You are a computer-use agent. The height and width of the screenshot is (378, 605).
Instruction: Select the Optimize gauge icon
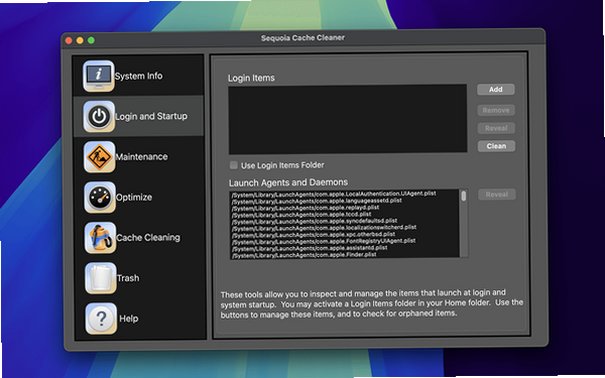100,197
